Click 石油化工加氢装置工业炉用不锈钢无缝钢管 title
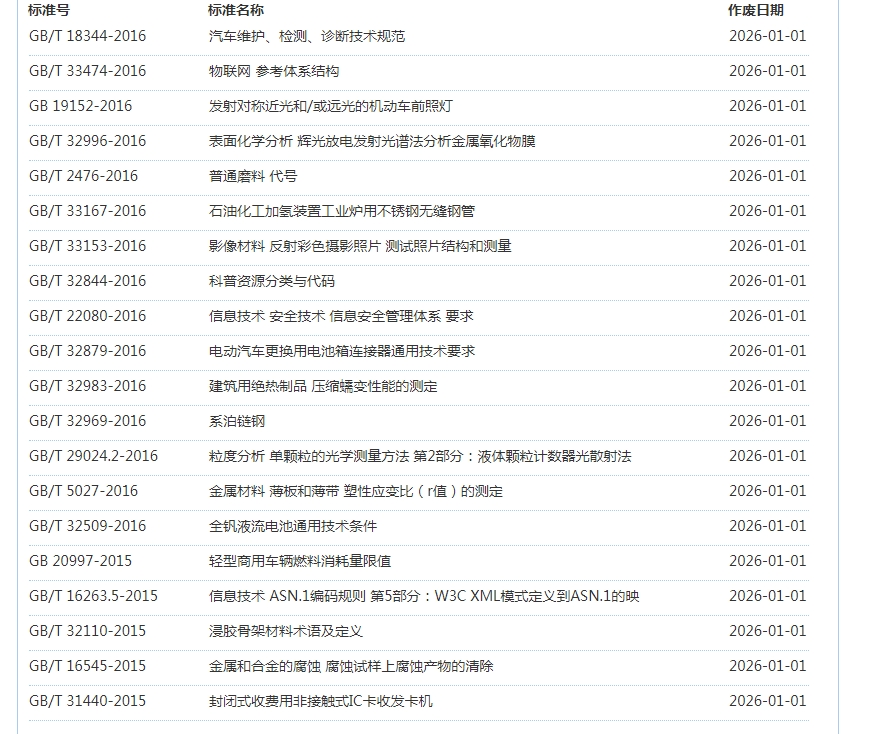 (341, 211)
